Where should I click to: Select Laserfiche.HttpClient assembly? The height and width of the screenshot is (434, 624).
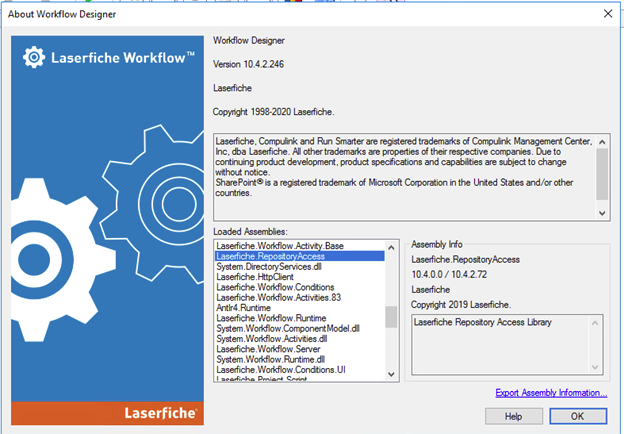[x=300, y=277]
